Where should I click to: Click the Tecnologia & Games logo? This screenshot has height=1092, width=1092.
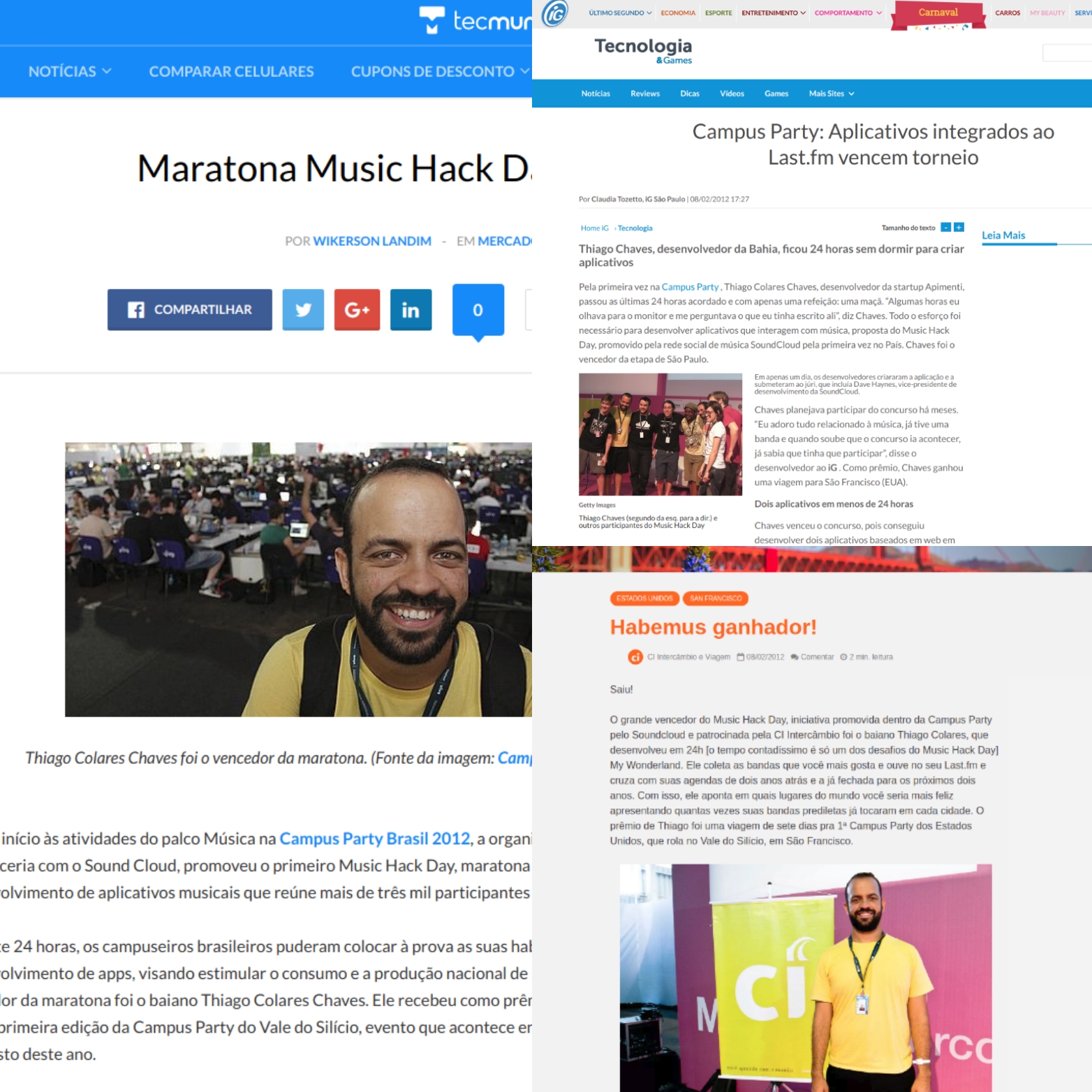(643, 50)
